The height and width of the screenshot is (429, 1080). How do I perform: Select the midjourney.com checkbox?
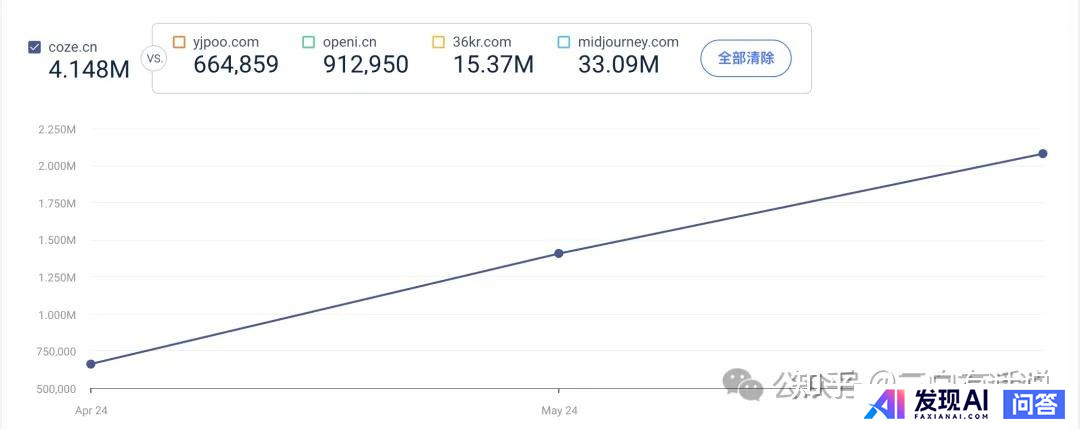(x=564, y=42)
